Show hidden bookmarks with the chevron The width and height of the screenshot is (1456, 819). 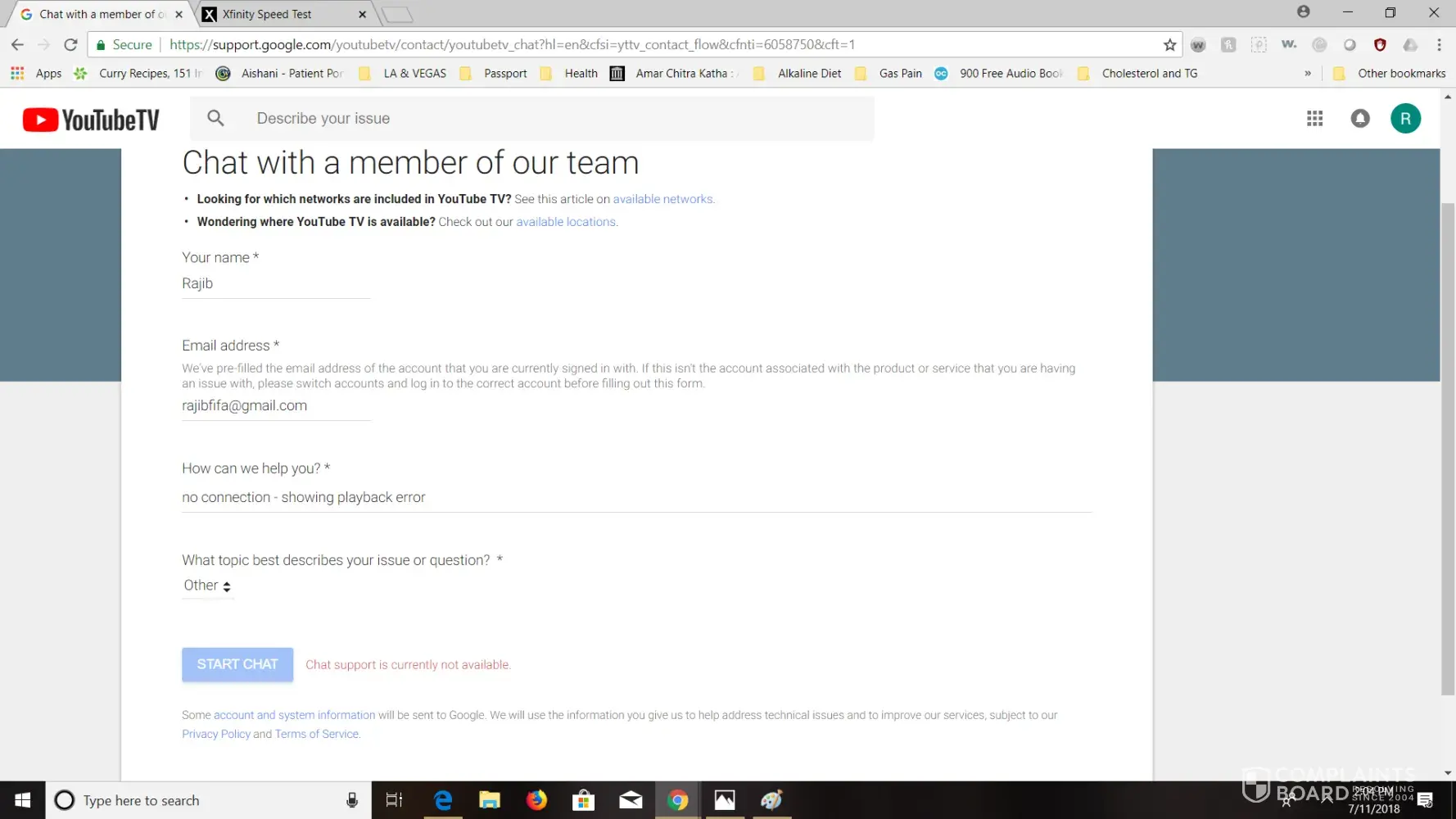(1308, 74)
